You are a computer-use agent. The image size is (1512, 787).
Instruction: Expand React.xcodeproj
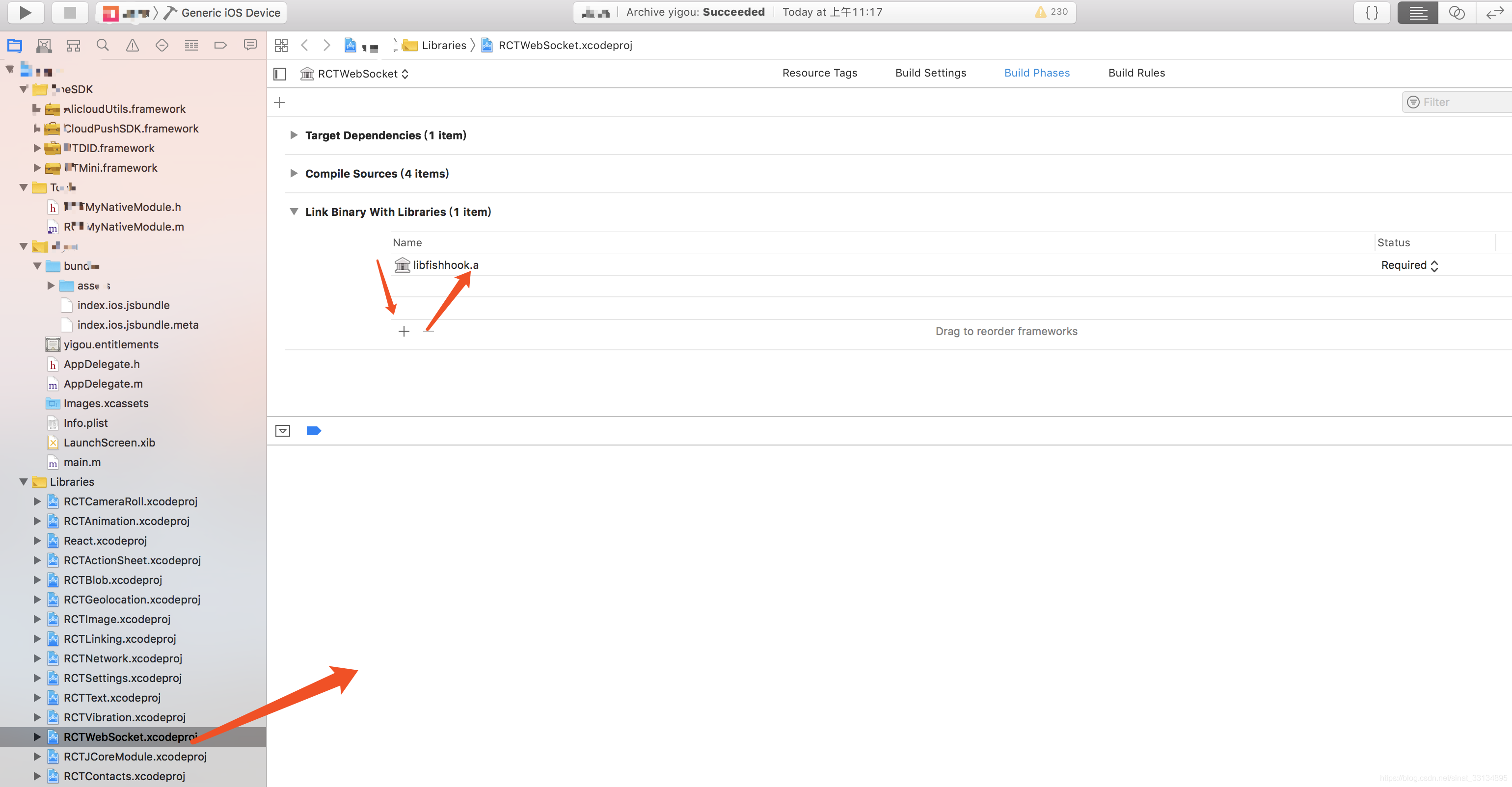pos(37,541)
